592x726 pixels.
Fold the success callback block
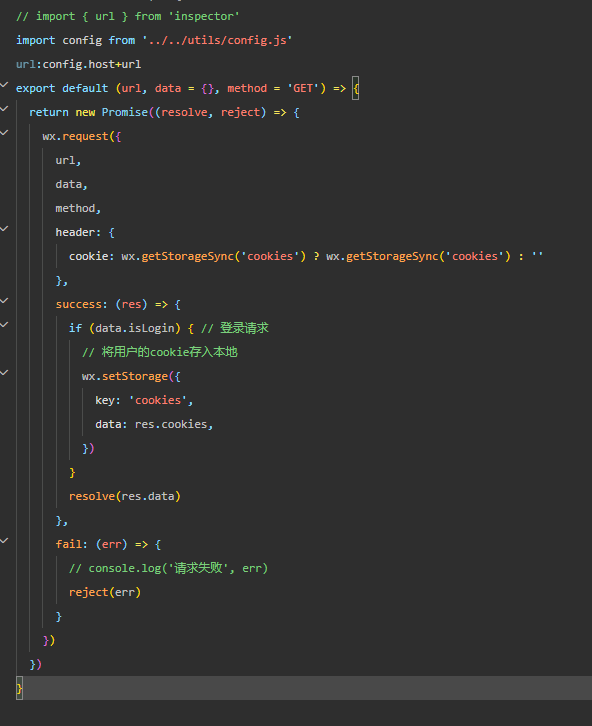(4, 301)
